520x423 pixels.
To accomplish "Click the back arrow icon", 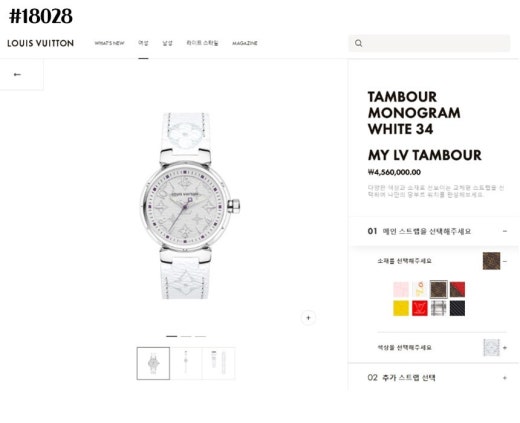I will pyautogui.click(x=17, y=74).
